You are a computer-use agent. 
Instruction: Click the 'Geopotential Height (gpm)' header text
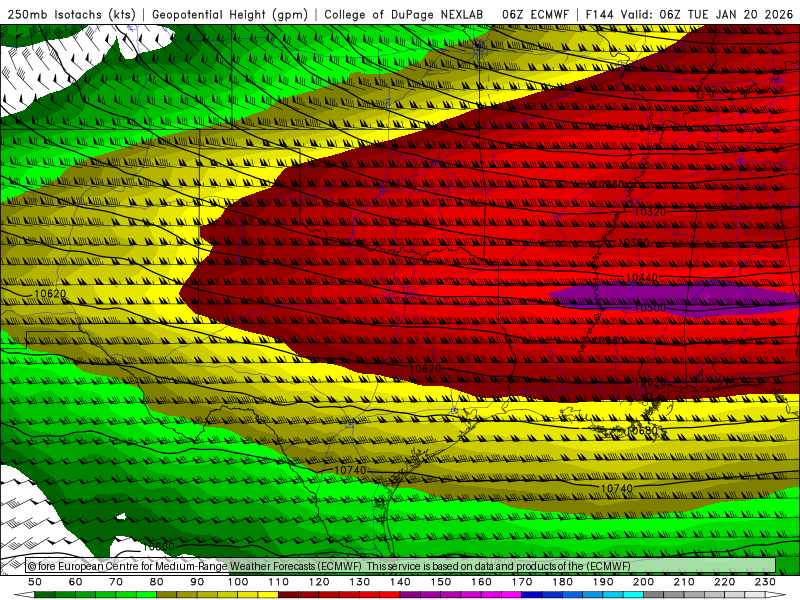pyautogui.click(x=230, y=14)
